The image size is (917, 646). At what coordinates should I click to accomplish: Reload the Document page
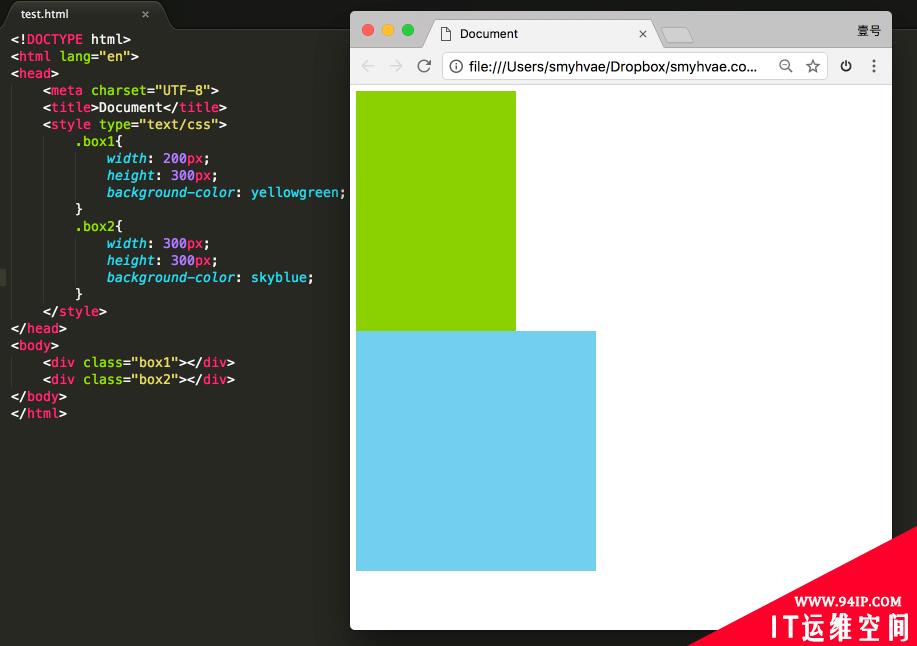pyautogui.click(x=424, y=66)
